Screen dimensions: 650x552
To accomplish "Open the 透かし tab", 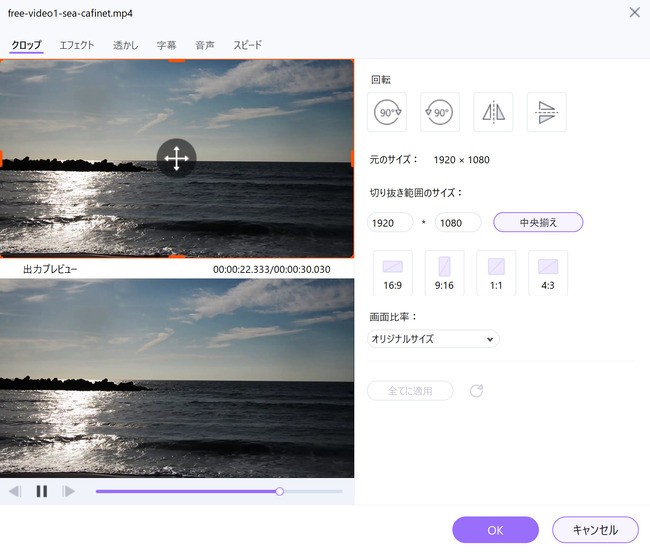I will click(x=126, y=45).
